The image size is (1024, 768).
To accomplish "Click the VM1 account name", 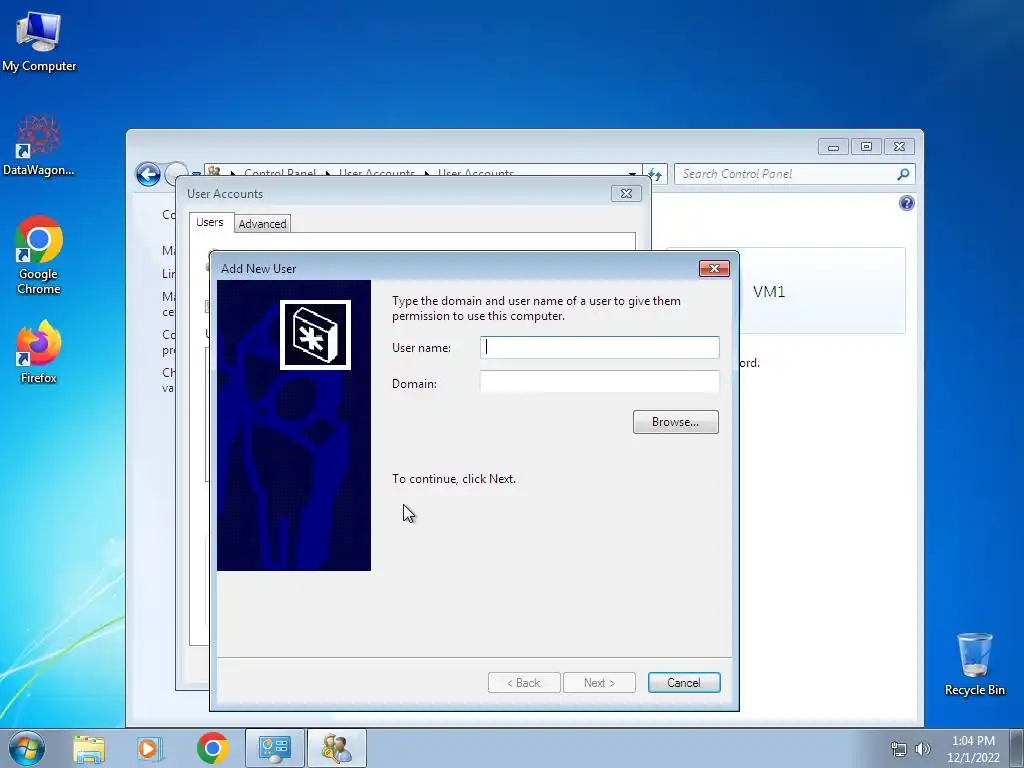I will pyautogui.click(x=769, y=292).
